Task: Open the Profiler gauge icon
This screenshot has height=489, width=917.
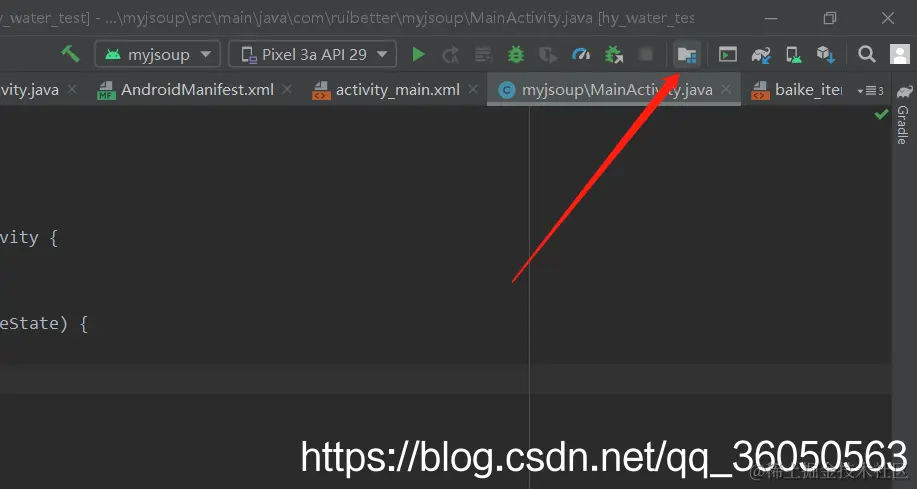Action: pyautogui.click(x=581, y=54)
